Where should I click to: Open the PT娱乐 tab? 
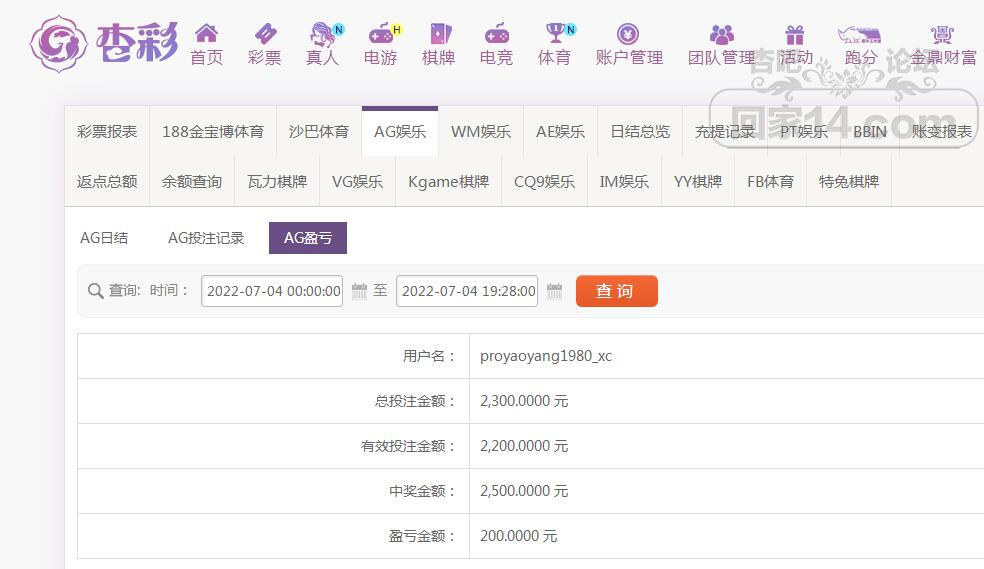[x=804, y=132]
